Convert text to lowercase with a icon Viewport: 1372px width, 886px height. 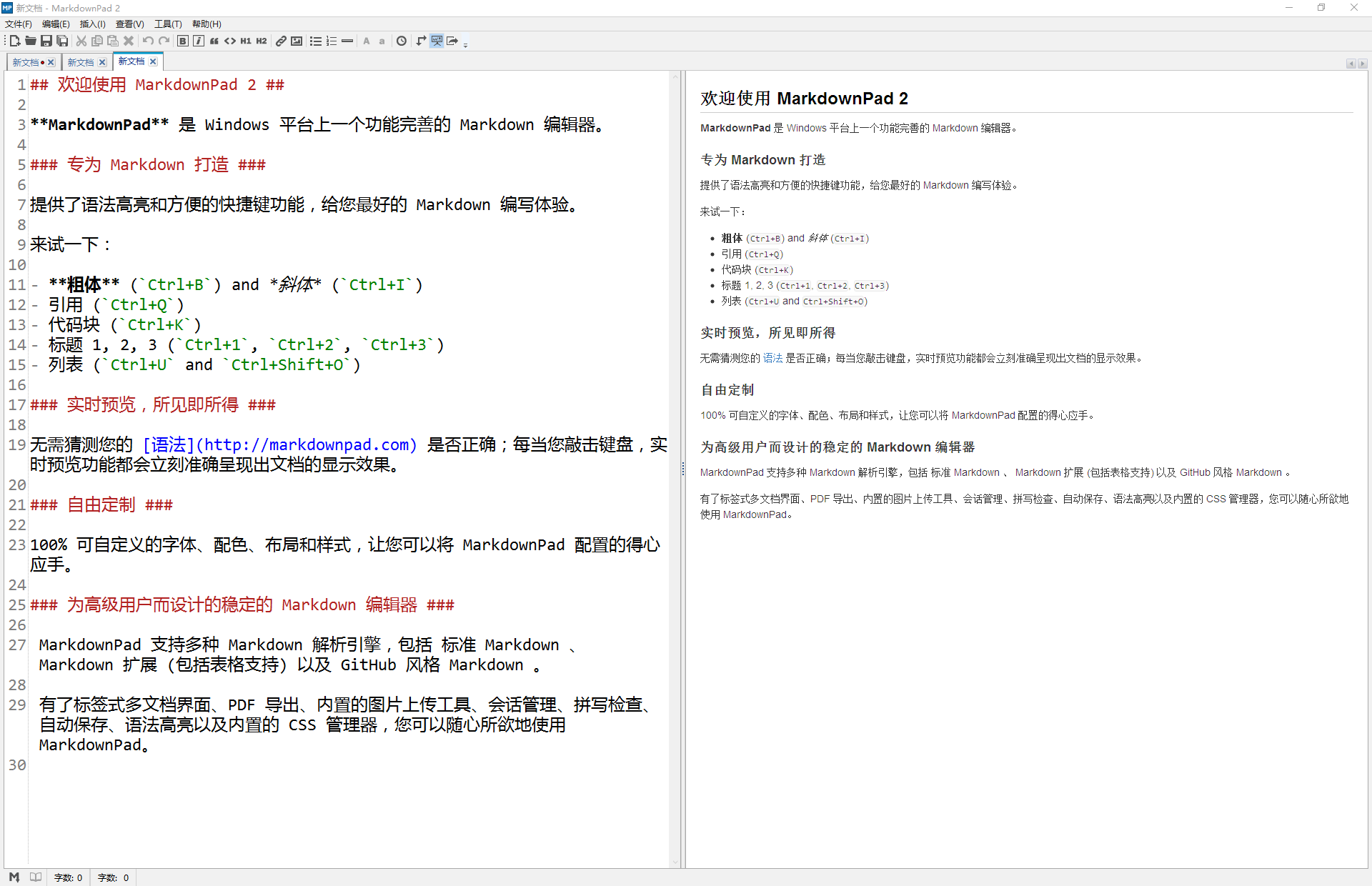point(382,41)
